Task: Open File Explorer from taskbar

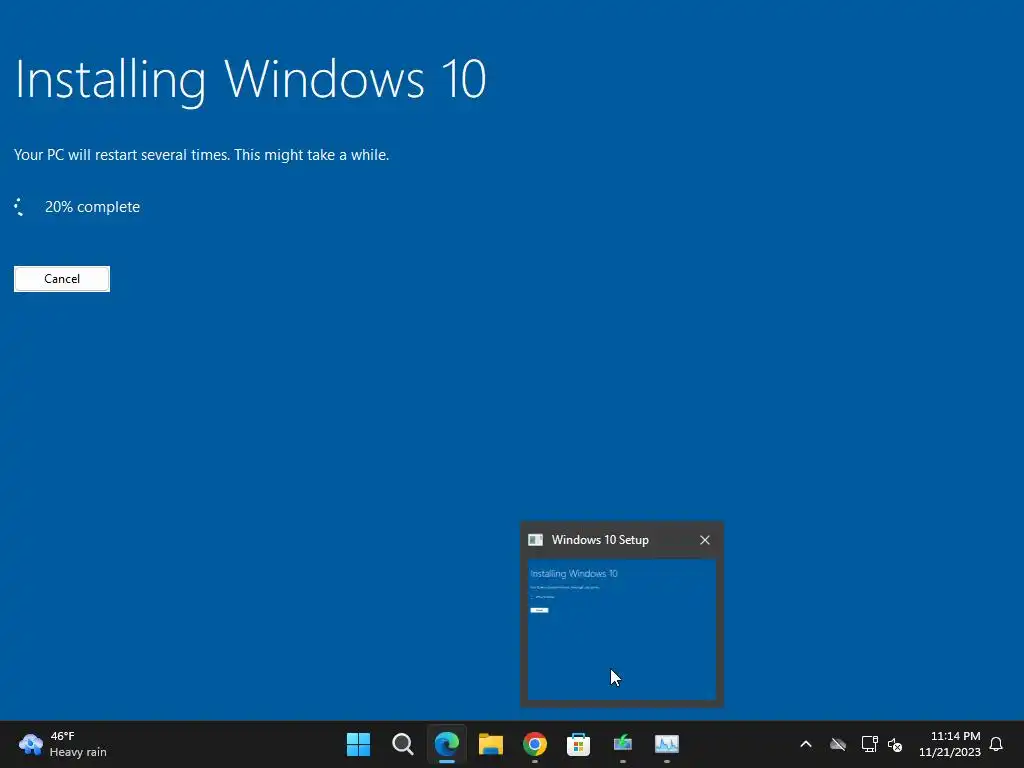Action: pos(490,744)
